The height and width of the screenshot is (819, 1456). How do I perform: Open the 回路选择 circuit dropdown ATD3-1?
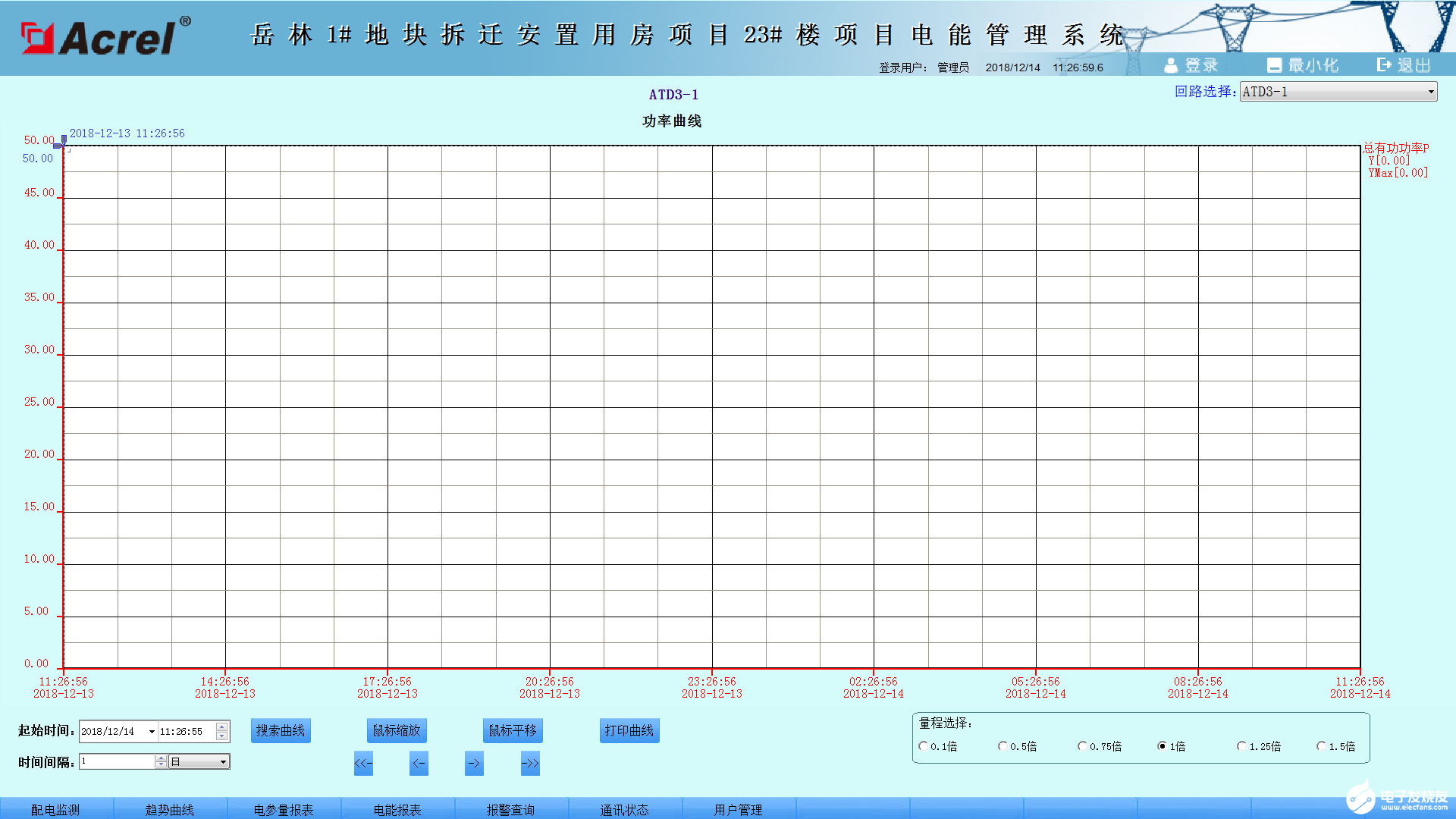[x=1429, y=91]
